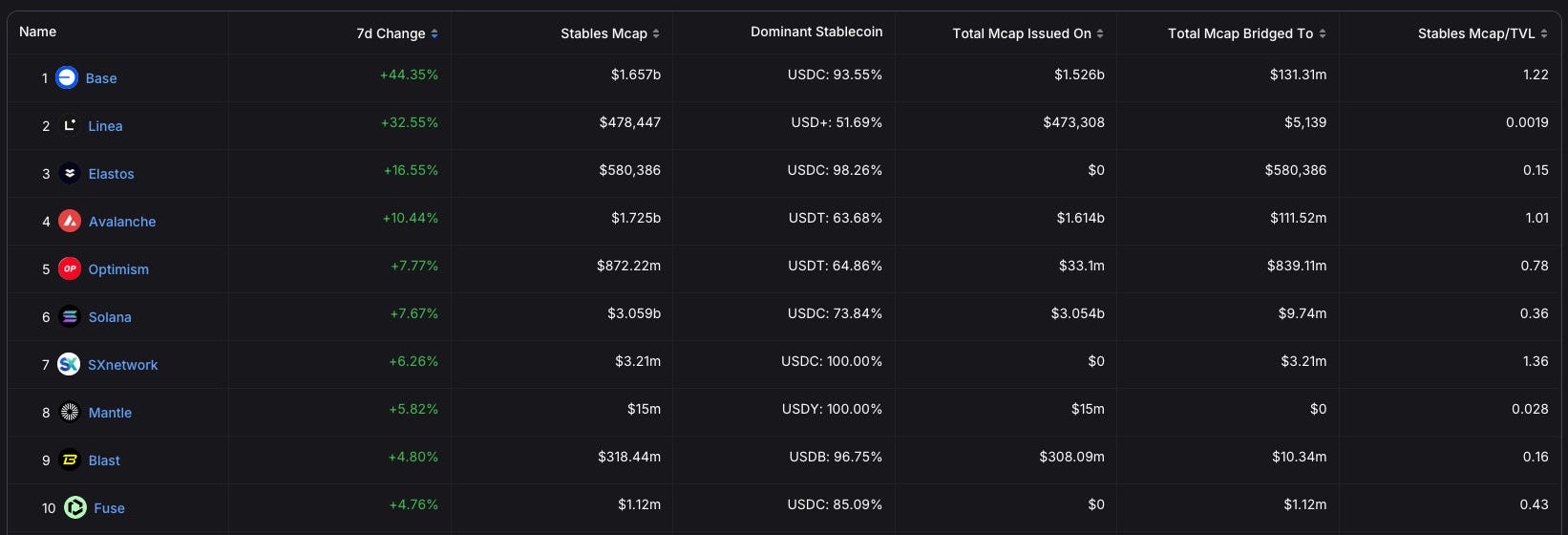Click the Optimism OP logo icon

pos(70,268)
